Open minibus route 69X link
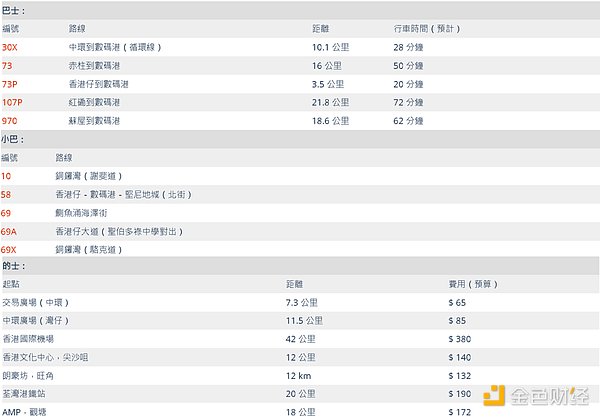Screen dimensions: 600x417 point(10,249)
